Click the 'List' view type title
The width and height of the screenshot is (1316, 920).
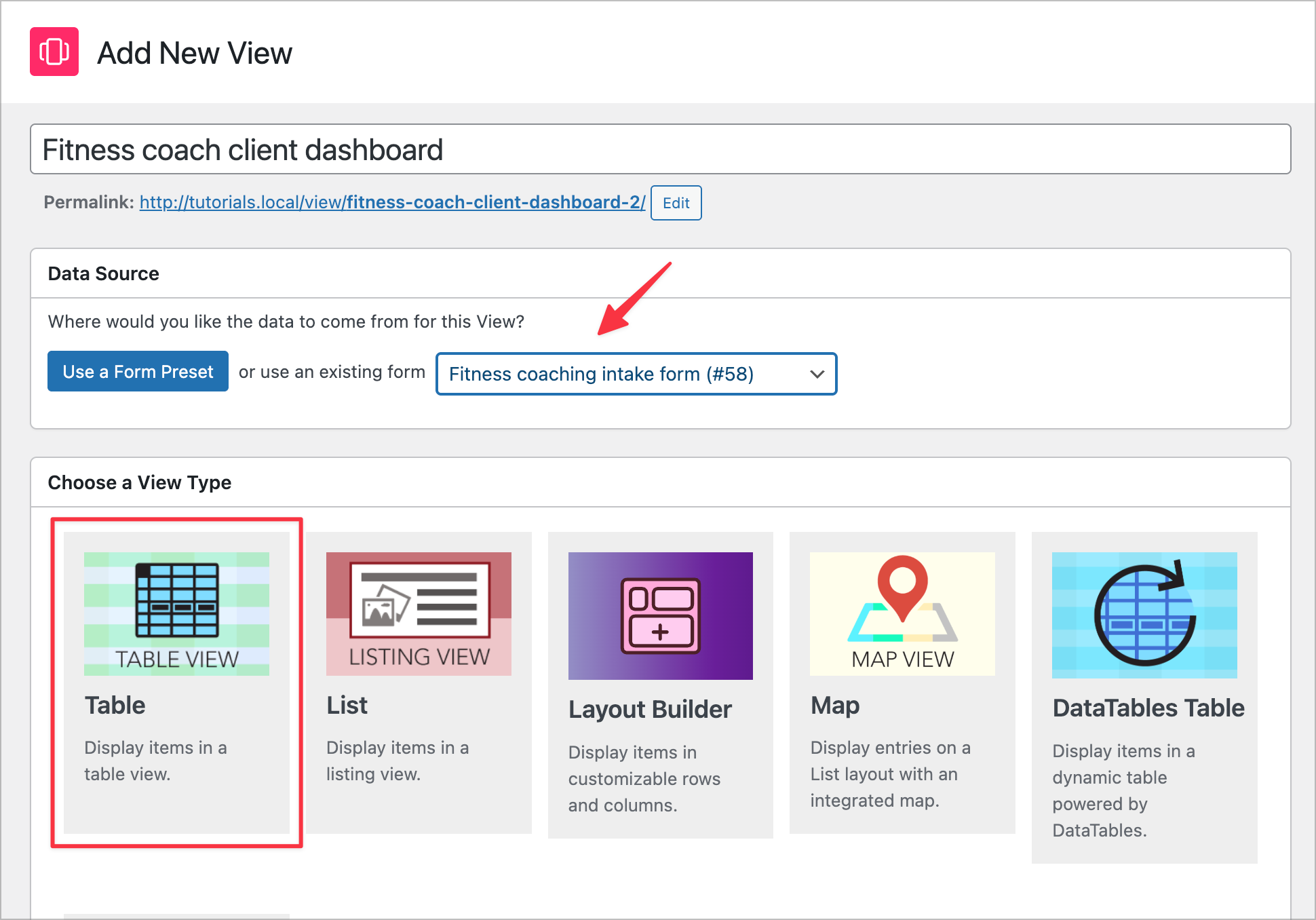click(346, 704)
